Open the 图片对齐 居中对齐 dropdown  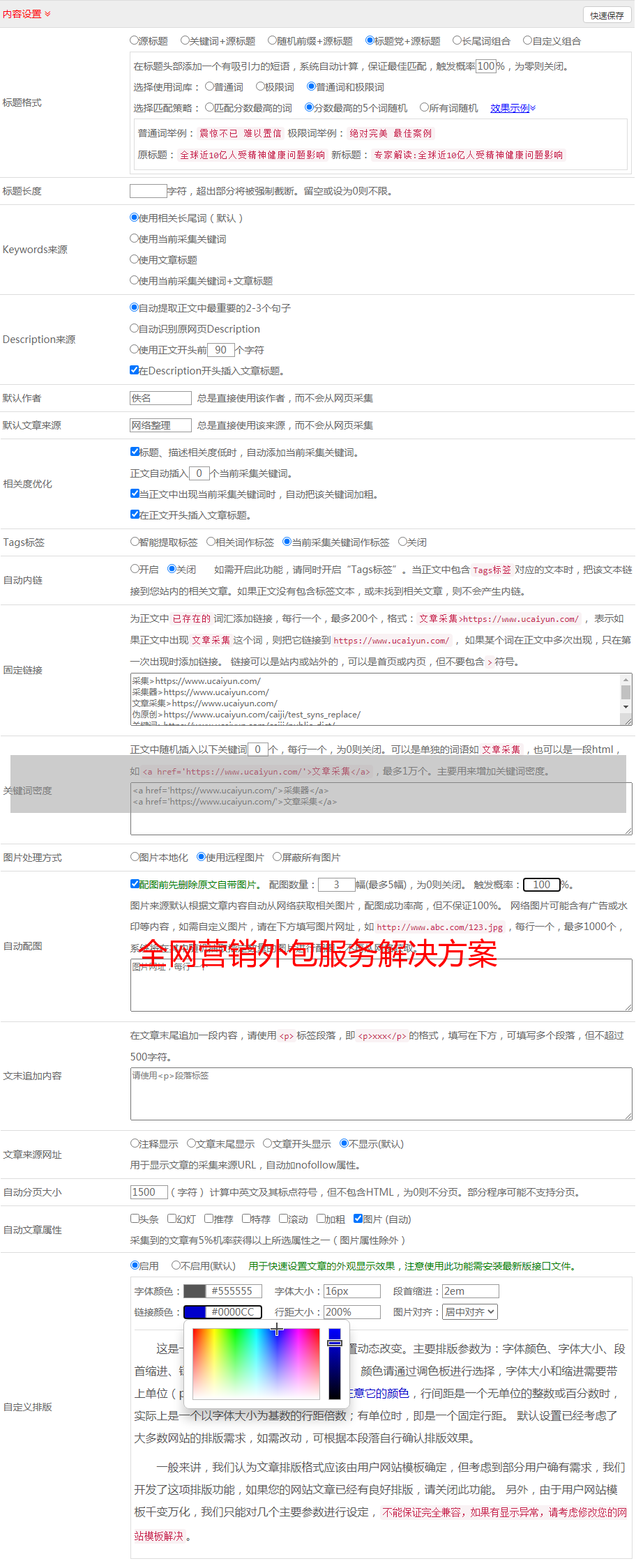coord(471,1312)
